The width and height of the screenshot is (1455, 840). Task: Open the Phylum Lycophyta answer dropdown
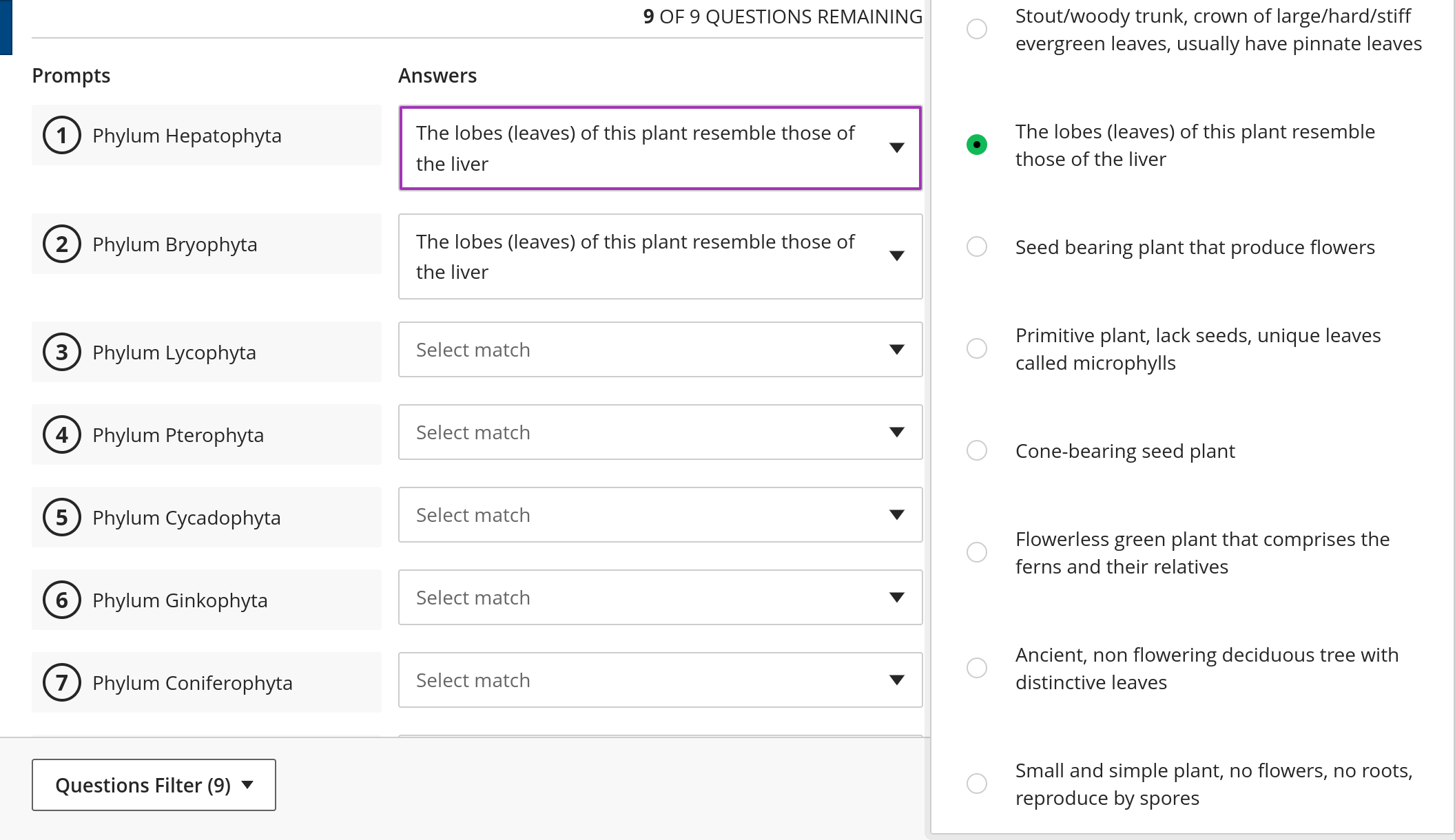click(660, 350)
